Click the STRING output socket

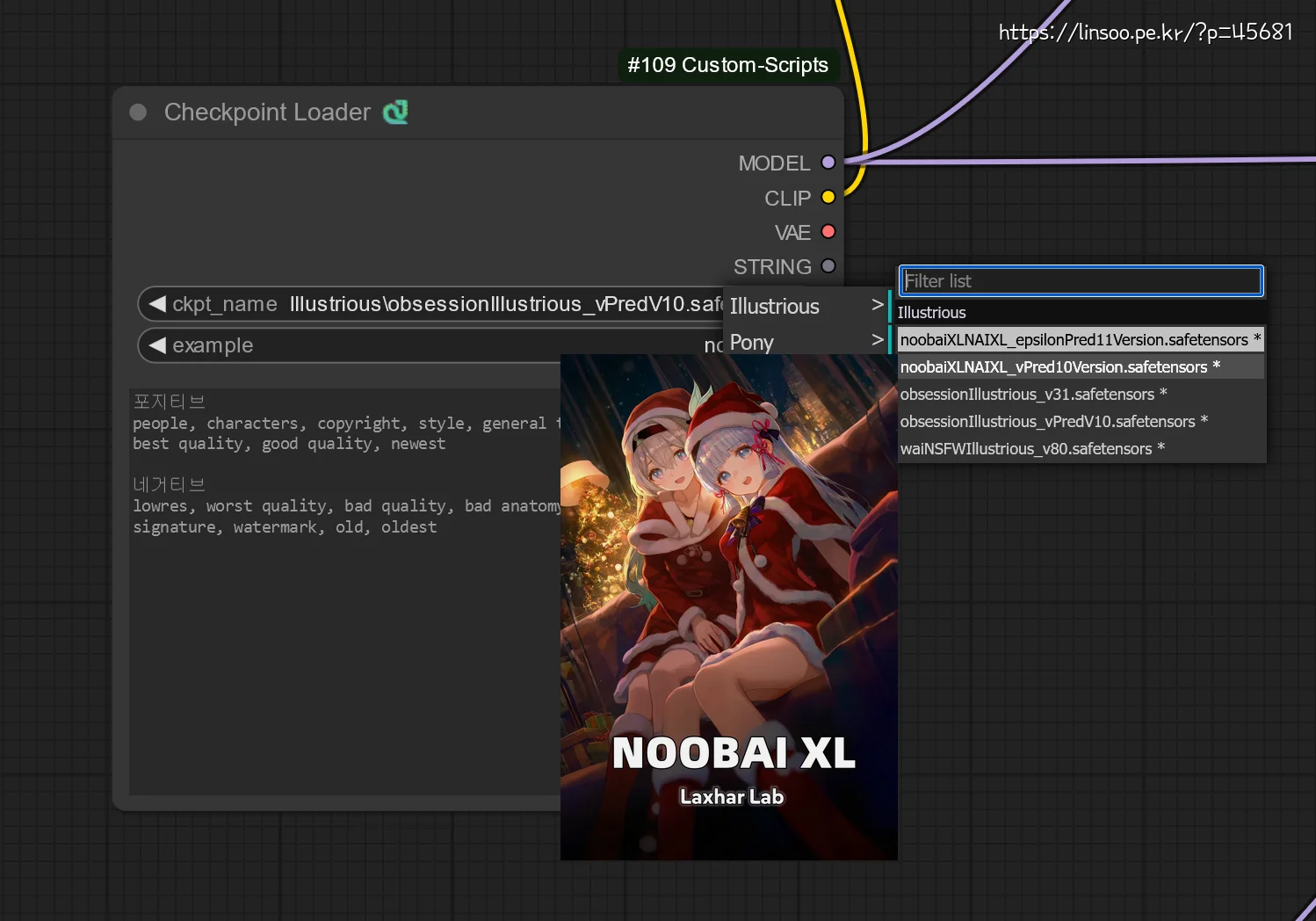[828, 266]
